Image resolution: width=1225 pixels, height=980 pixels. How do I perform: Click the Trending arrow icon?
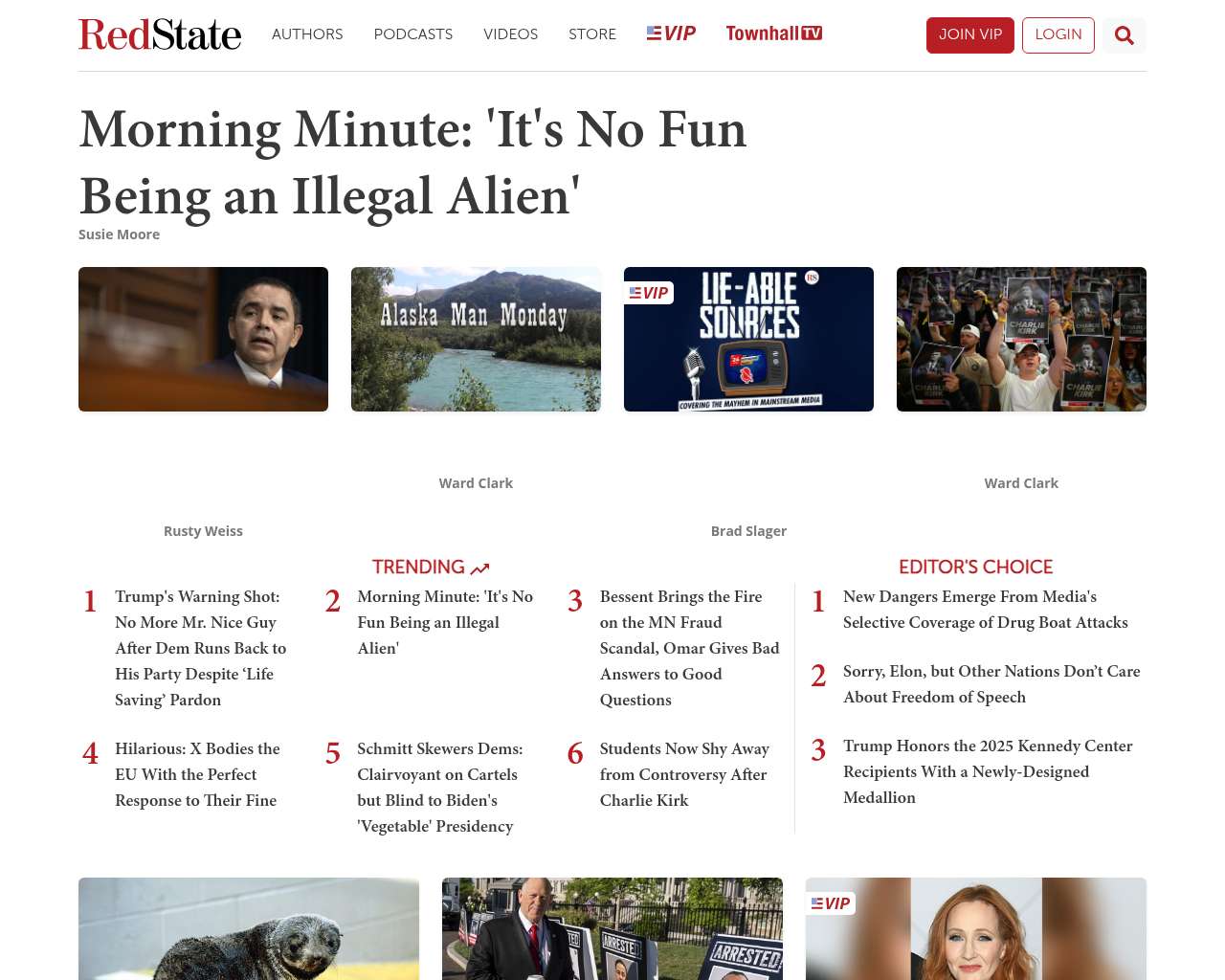pyautogui.click(x=479, y=568)
